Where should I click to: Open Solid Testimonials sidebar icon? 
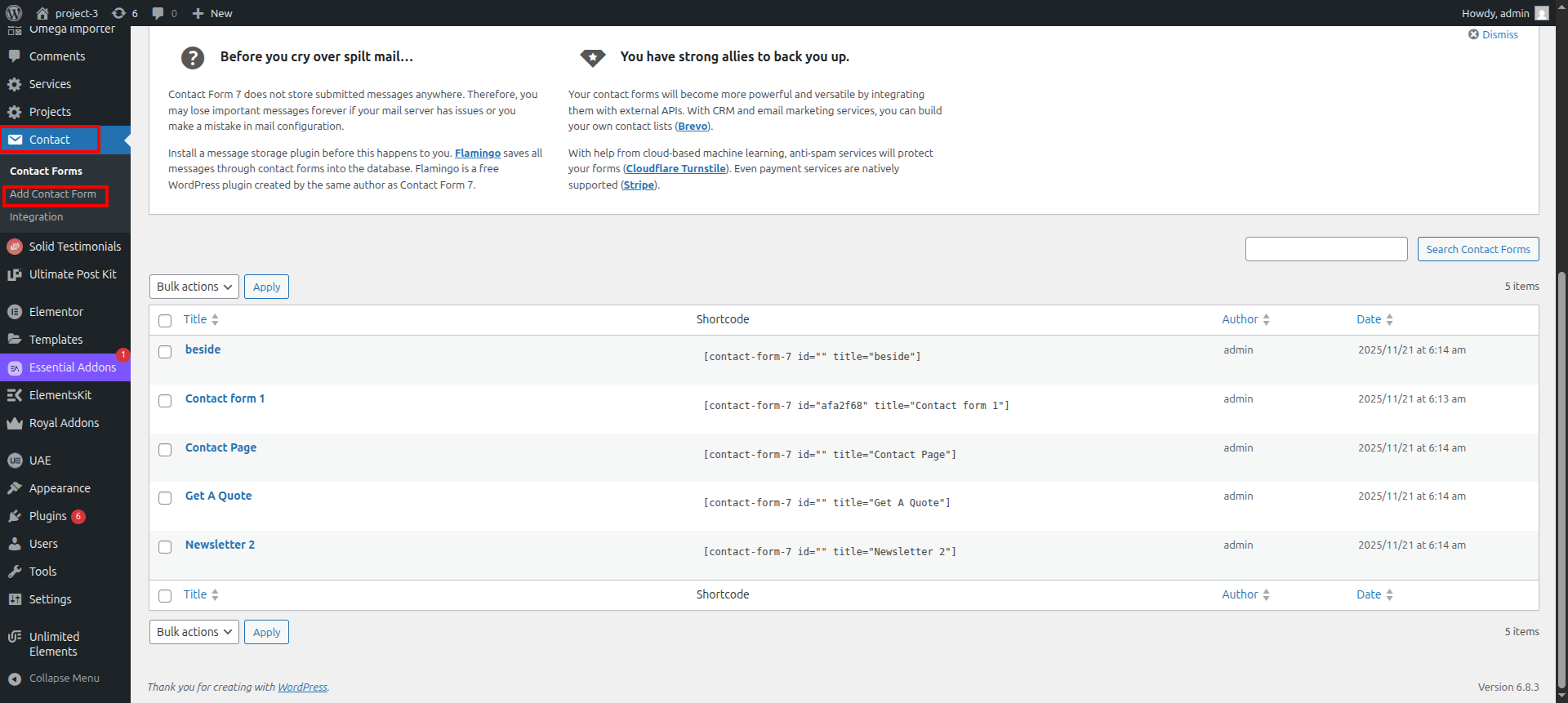coord(15,247)
